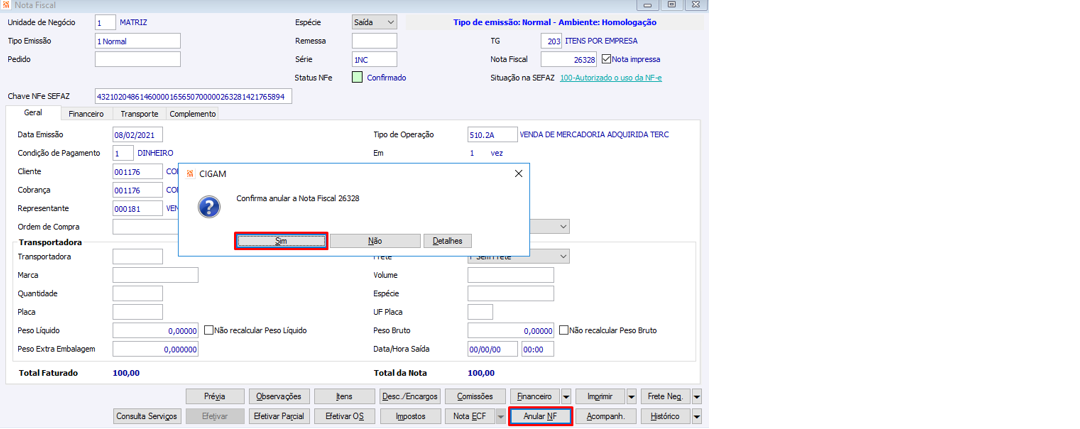Click the Tipo de Operação field

491,134
